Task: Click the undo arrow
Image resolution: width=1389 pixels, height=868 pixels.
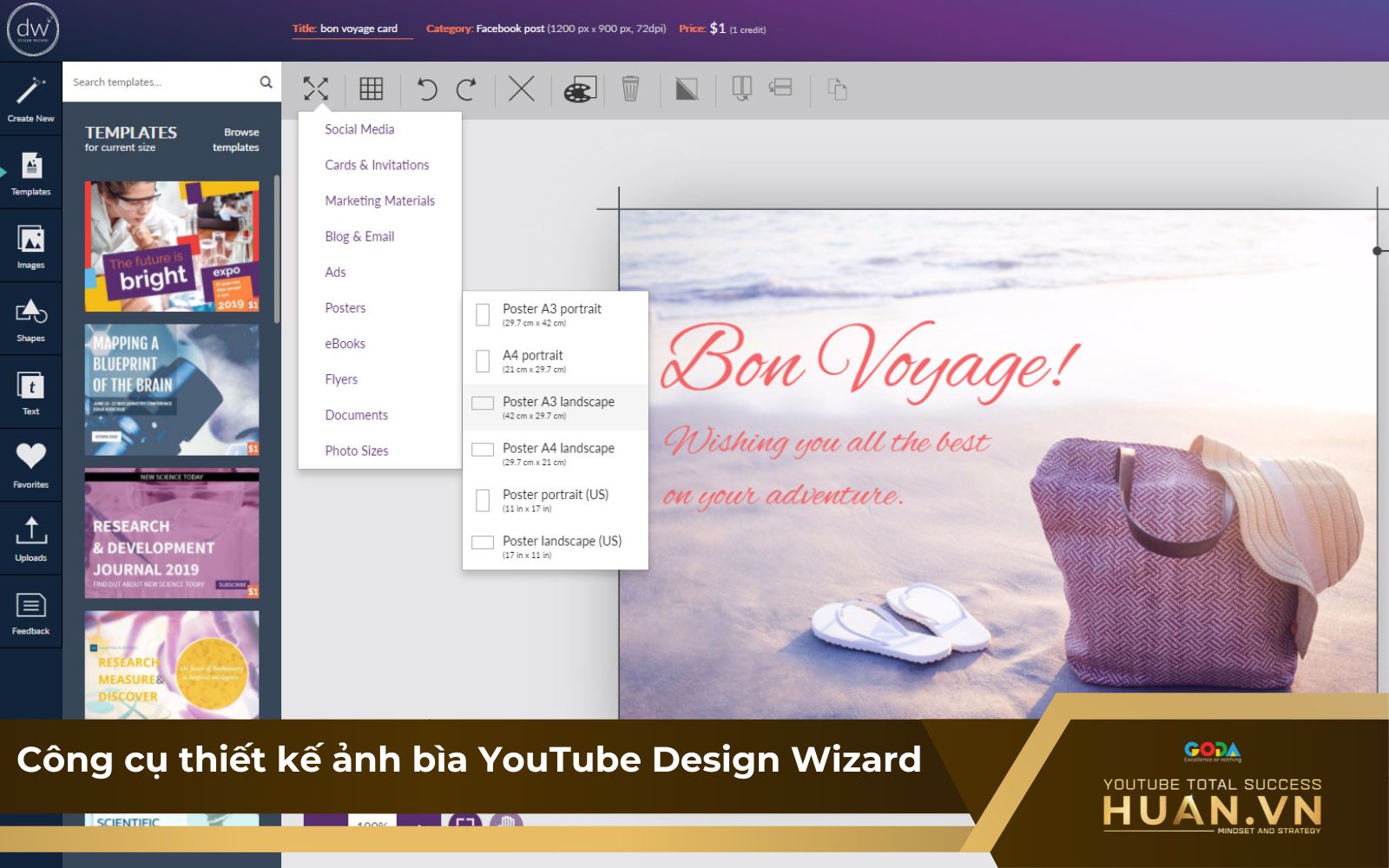Action: [426, 89]
